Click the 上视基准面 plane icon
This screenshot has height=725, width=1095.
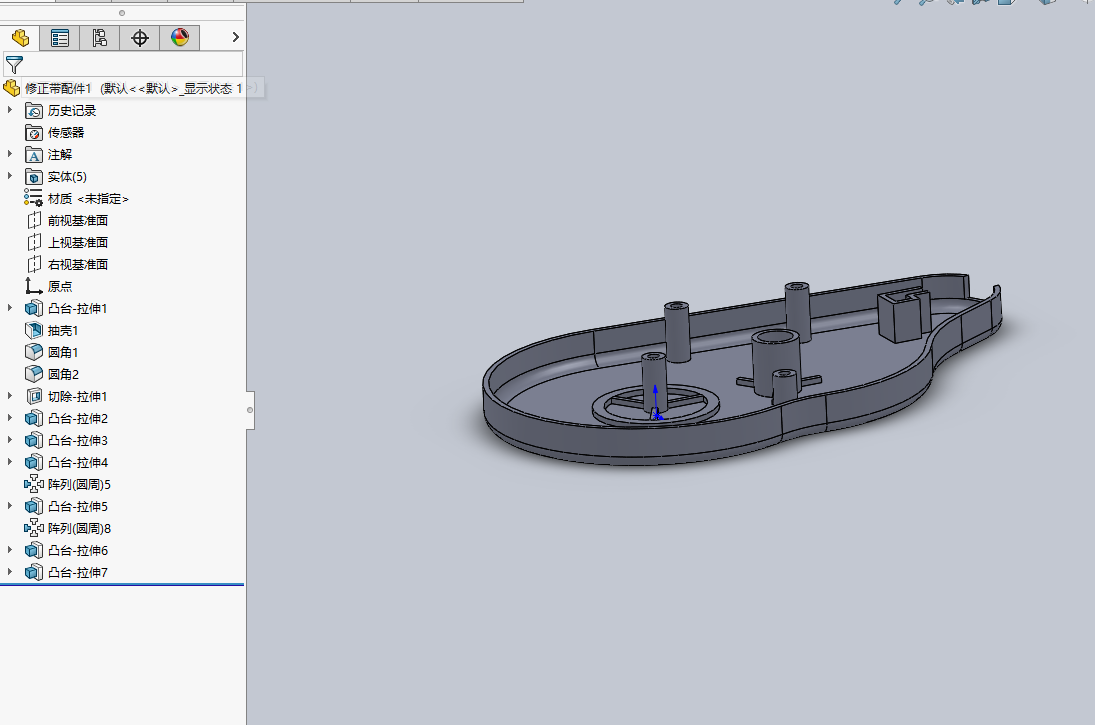pyautogui.click(x=34, y=242)
